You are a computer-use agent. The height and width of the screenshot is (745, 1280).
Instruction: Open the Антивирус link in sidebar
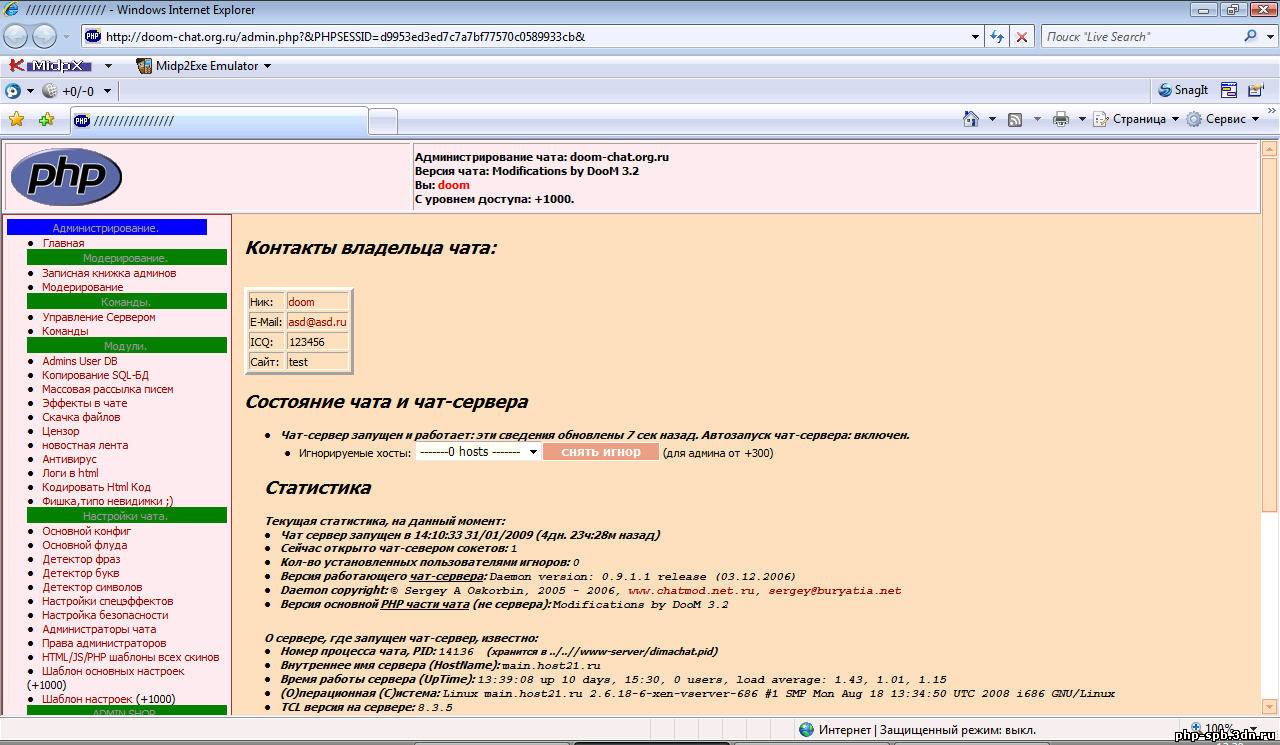click(67, 459)
